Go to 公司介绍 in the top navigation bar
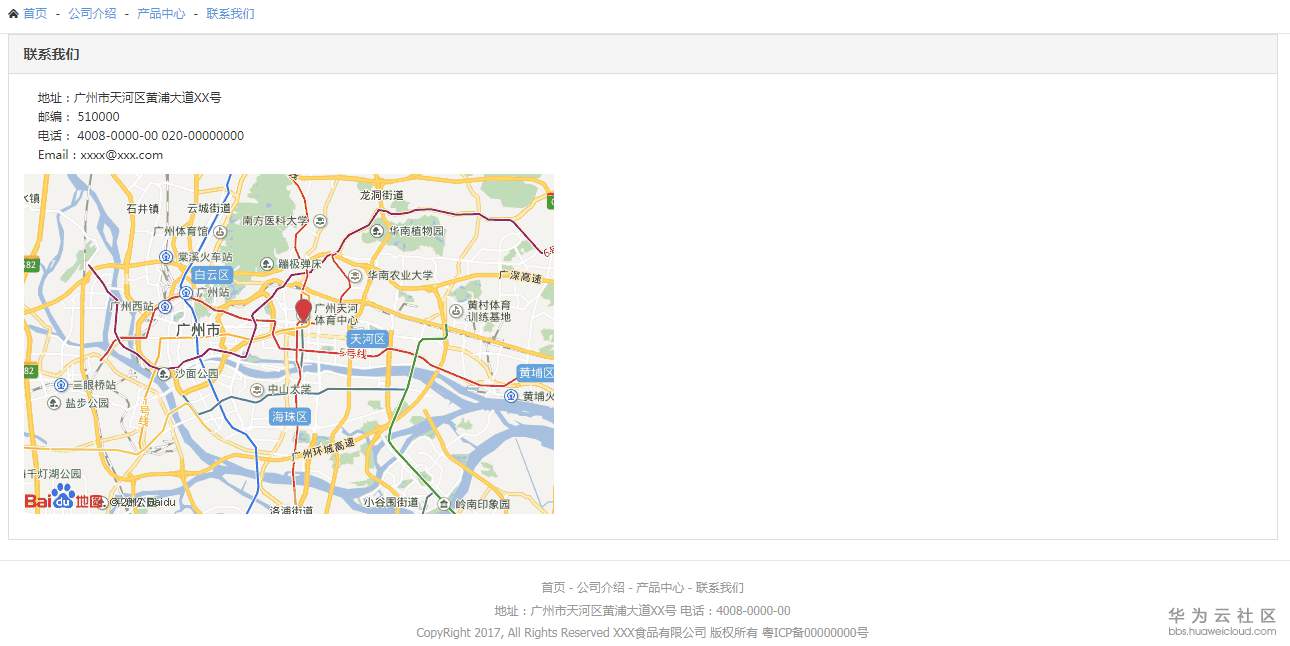This screenshot has width=1290, height=646. pyautogui.click(x=92, y=14)
